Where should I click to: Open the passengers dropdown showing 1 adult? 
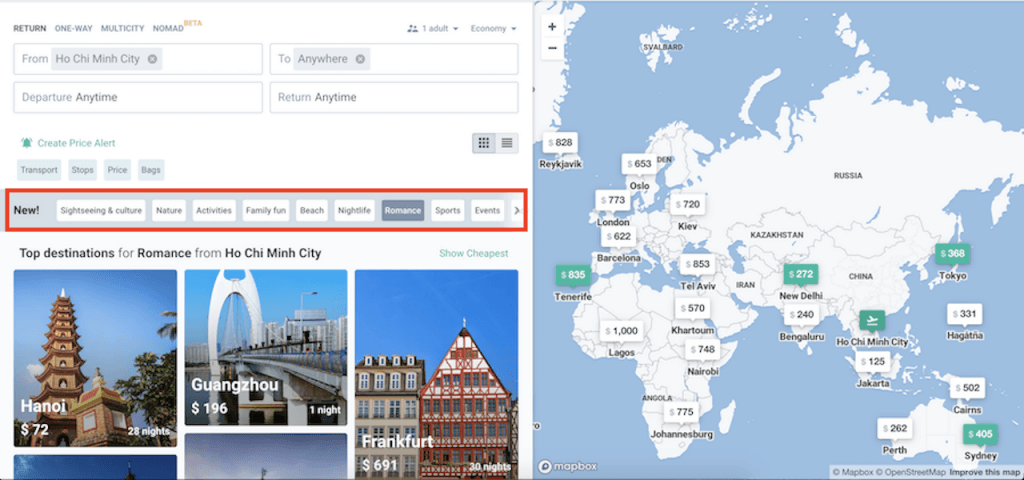432,29
